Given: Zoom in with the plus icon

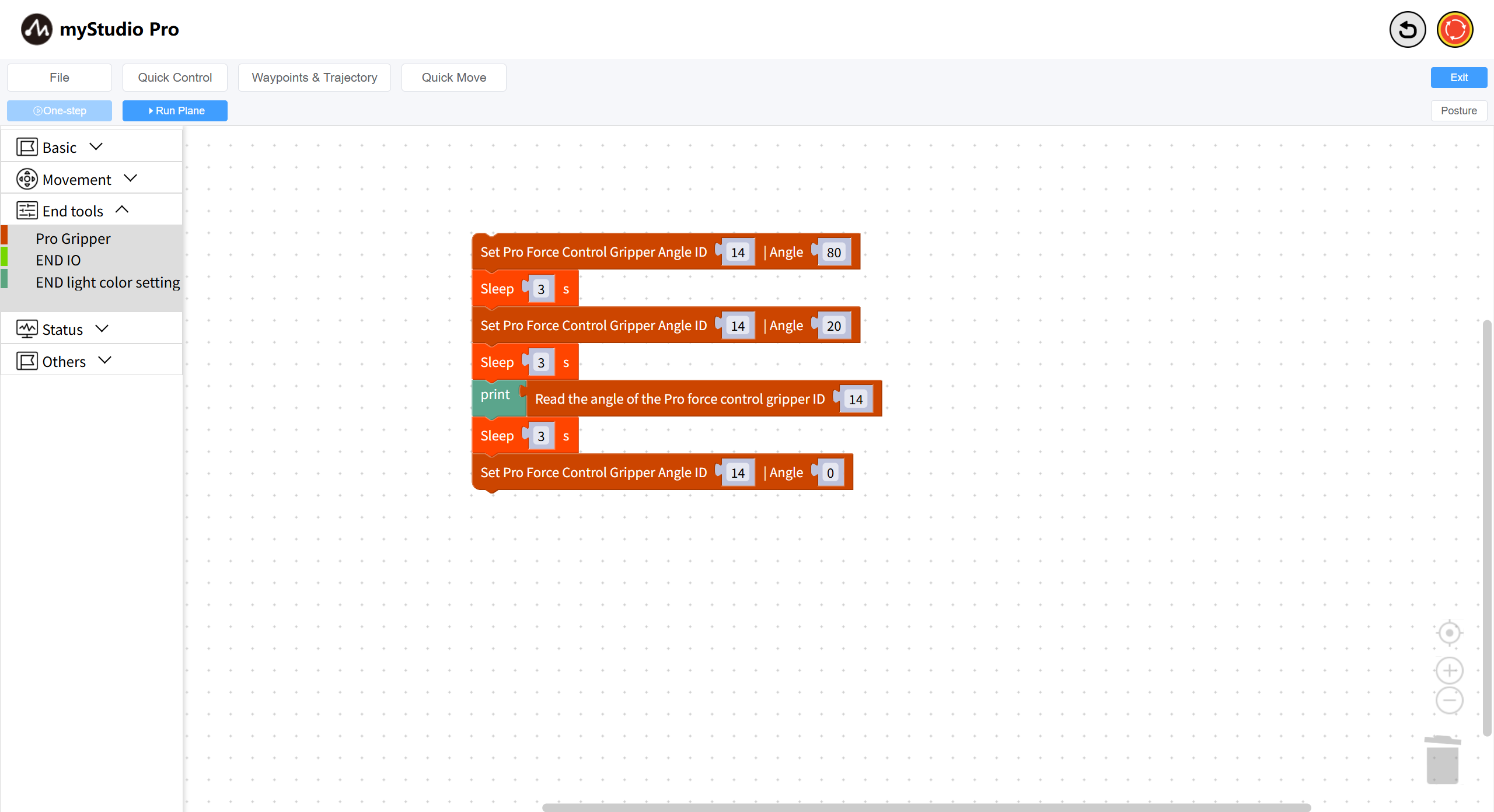Looking at the screenshot, I should tap(1449, 670).
